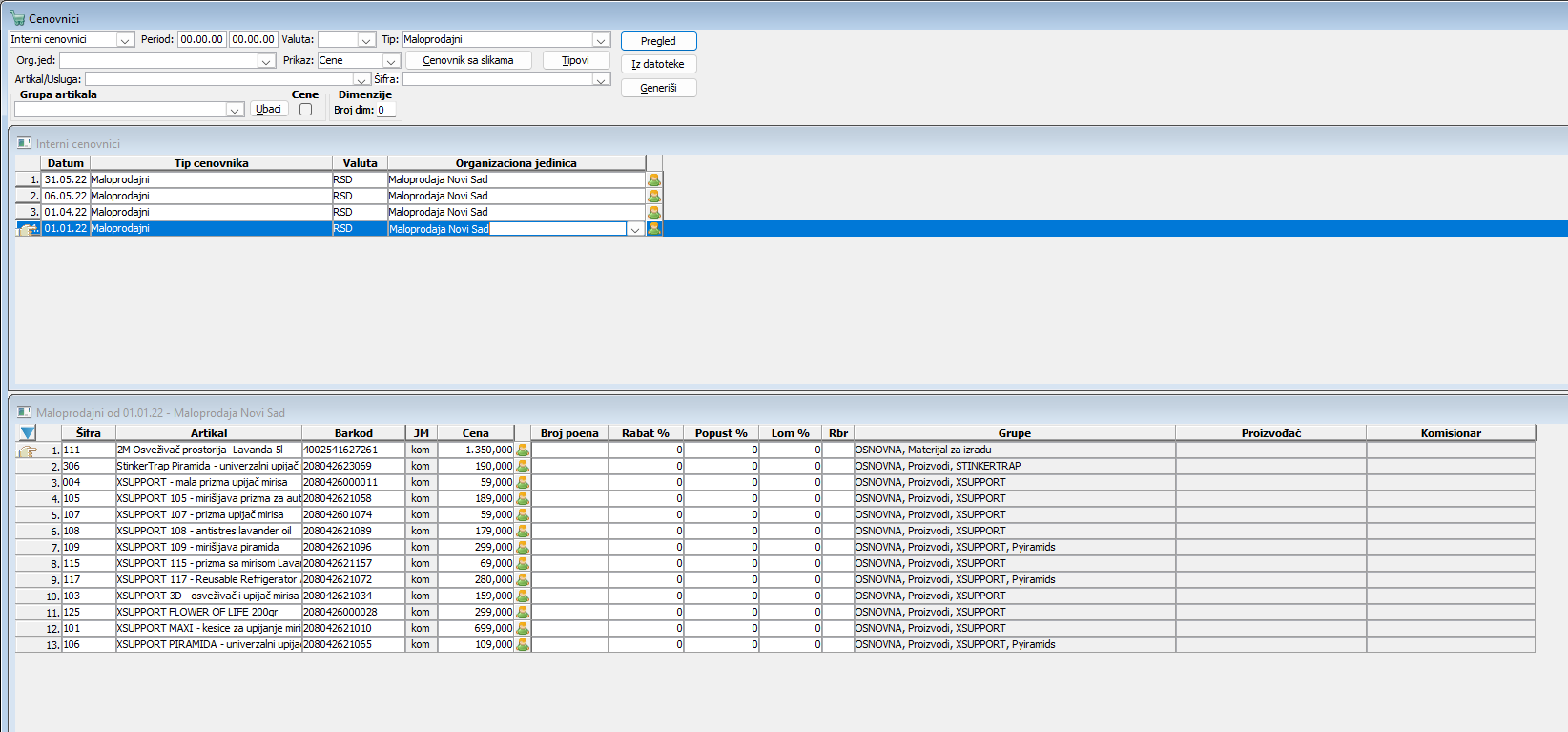Image resolution: width=1568 pixels, height=732 pixels.
Task: Click the price icon next to 69,000
Action: point(523,563)
